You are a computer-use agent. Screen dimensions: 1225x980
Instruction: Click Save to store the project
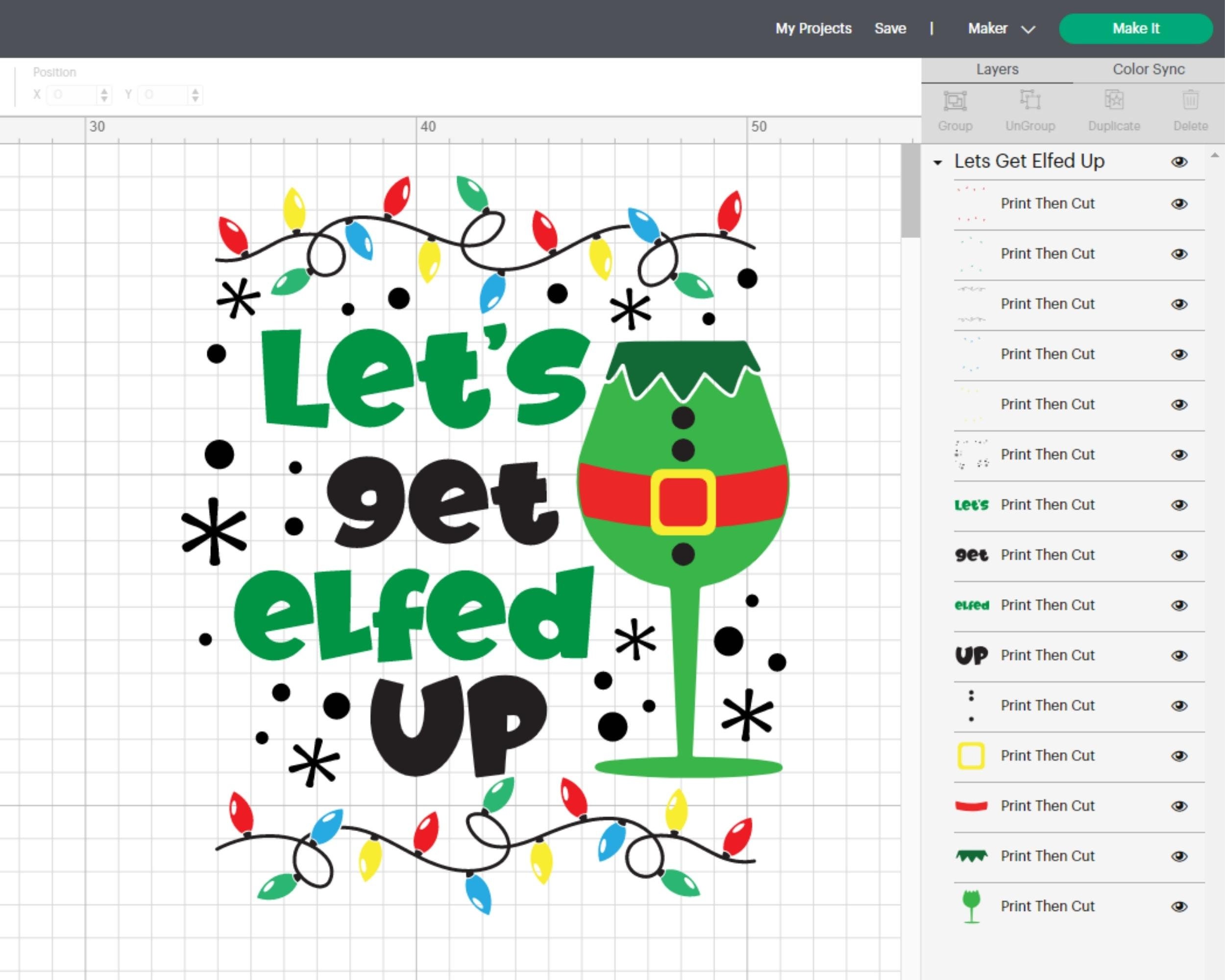890,28
